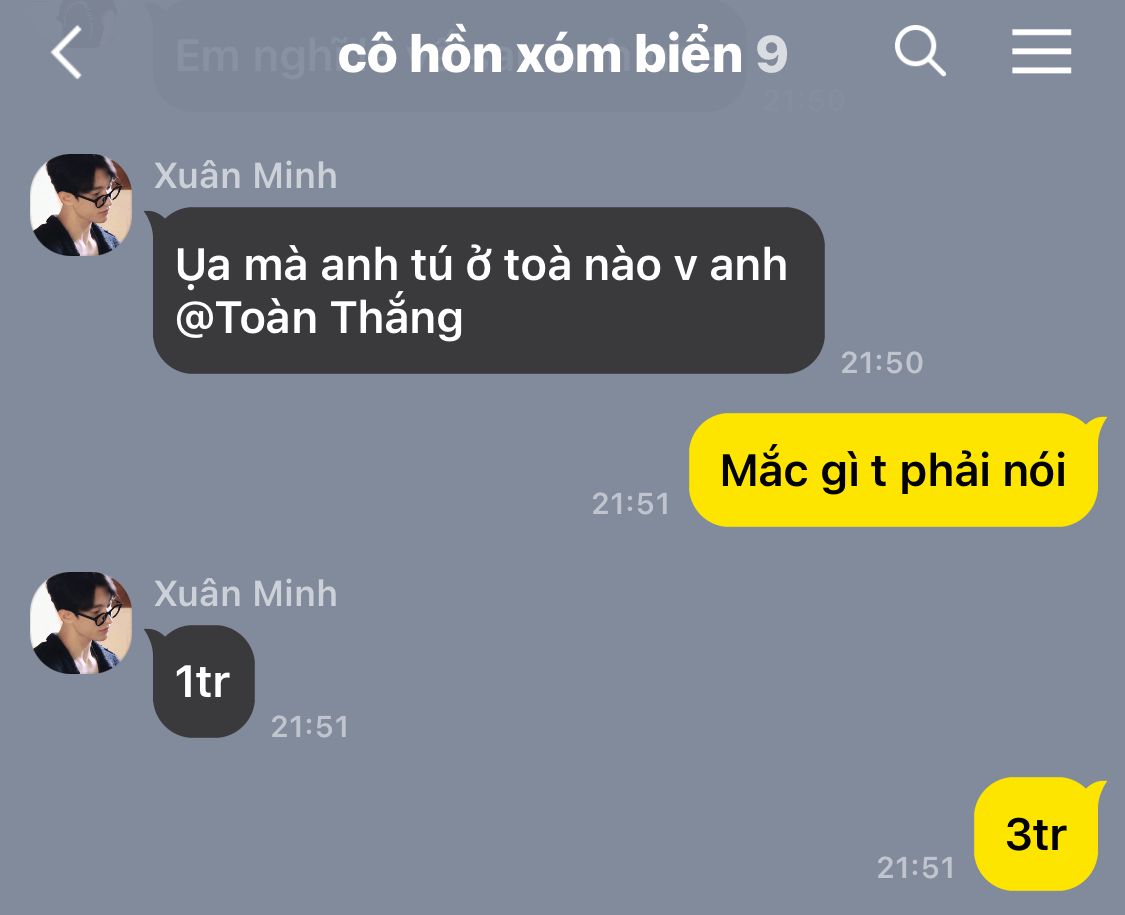Screen dimensions: 1125x915
Task: Tap the 21:51 timestamp next to 1tr
Action: (310, 727)
